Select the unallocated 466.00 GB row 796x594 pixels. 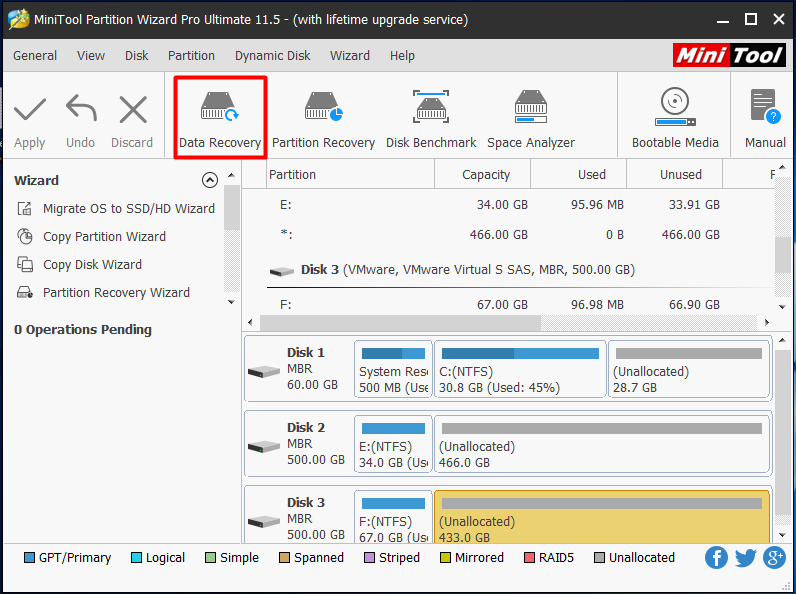[509, 235]
